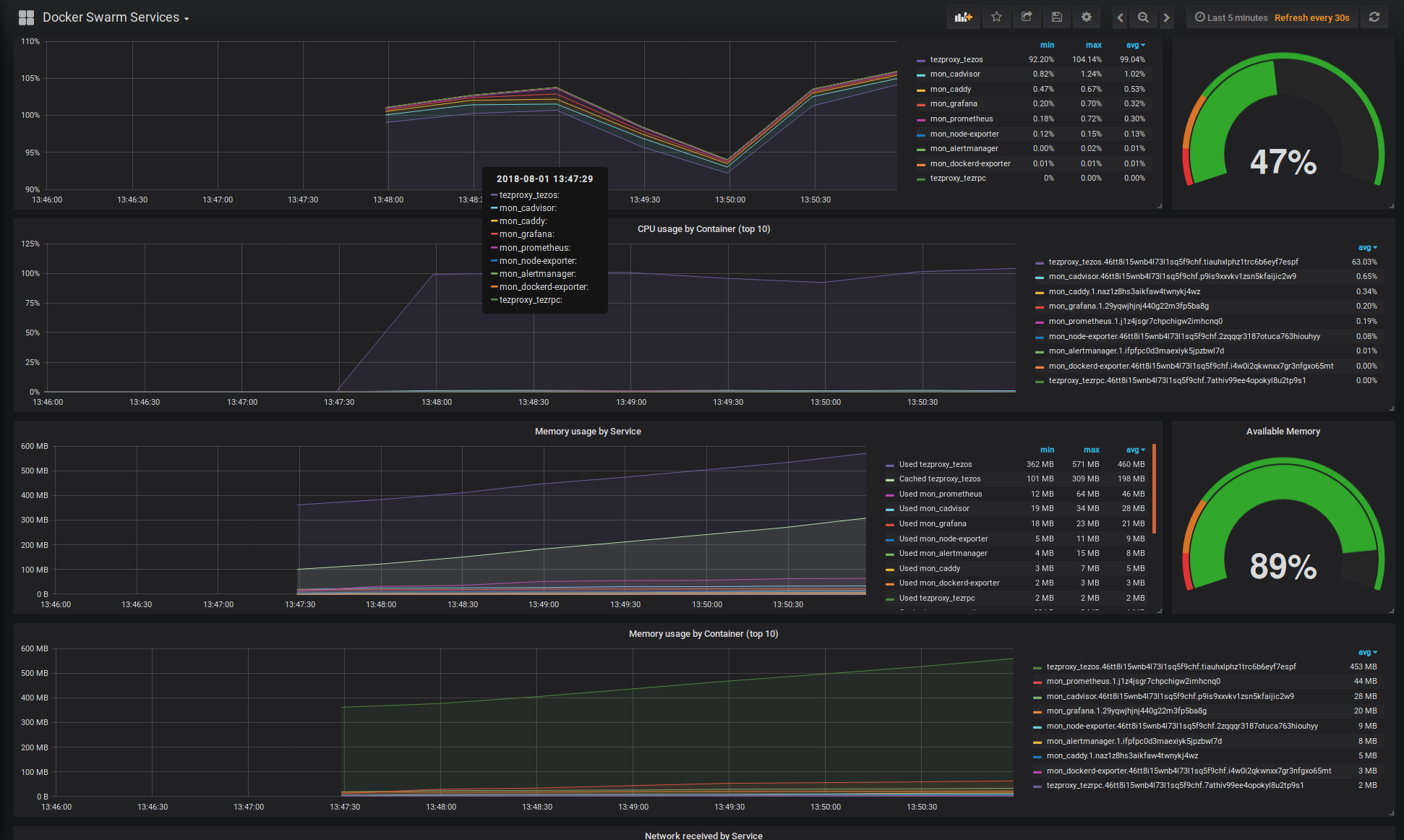1404x840 pixels.
Task: Toggle tezproxy_tezos series in CPU legend
Action: point(956,59)
